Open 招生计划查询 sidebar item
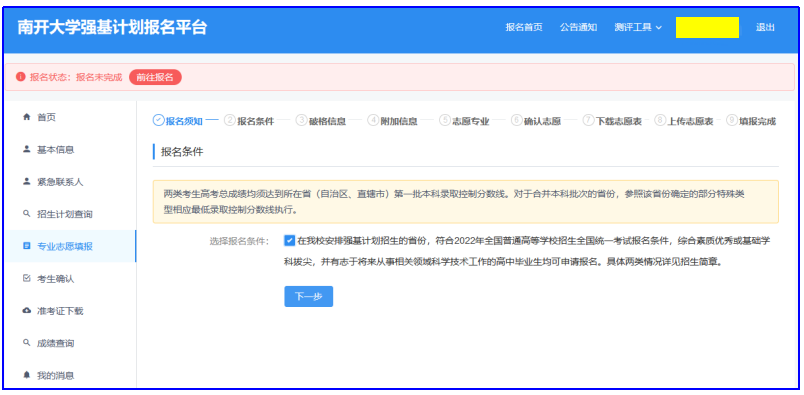 (70, 214)
